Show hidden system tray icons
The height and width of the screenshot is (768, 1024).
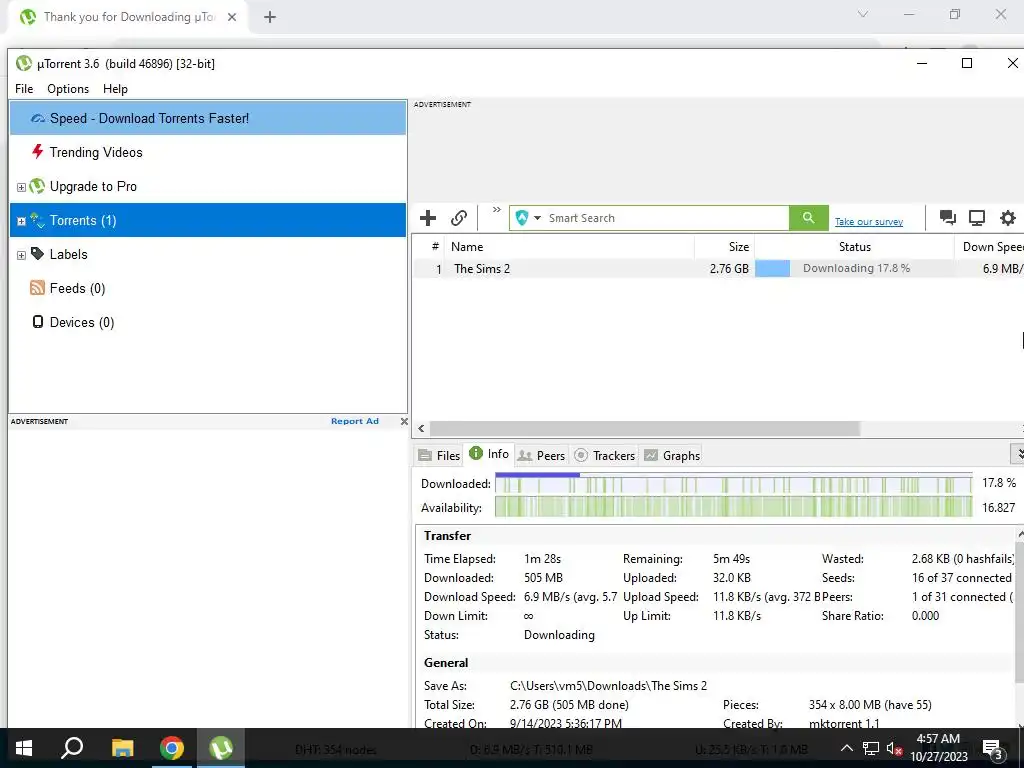846,748
